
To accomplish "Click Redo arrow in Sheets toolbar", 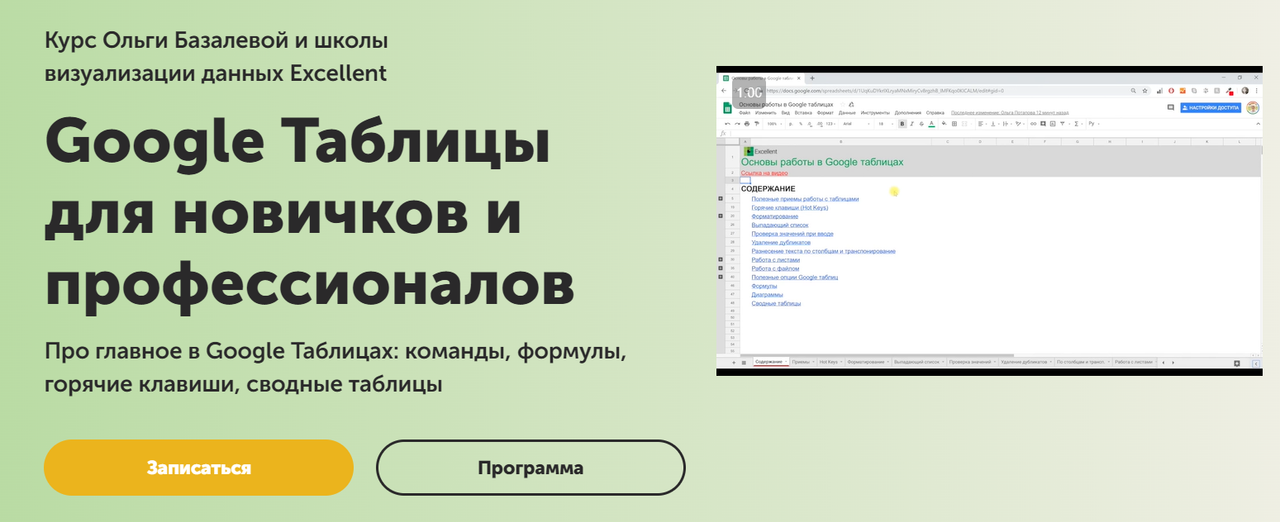I will [x=737, y=124].
